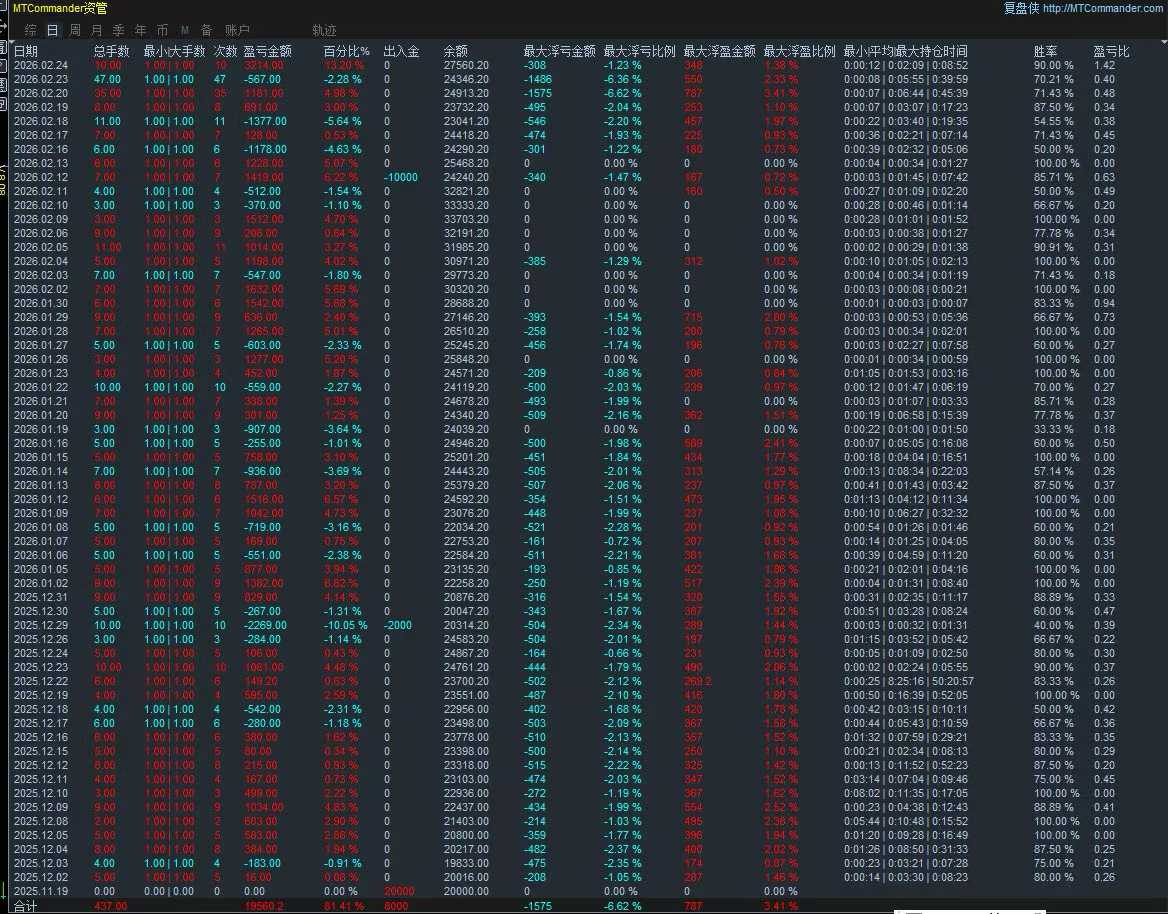Sort by the 最小|大手数 column header
1168x914 pixels.
click(174, 51)
